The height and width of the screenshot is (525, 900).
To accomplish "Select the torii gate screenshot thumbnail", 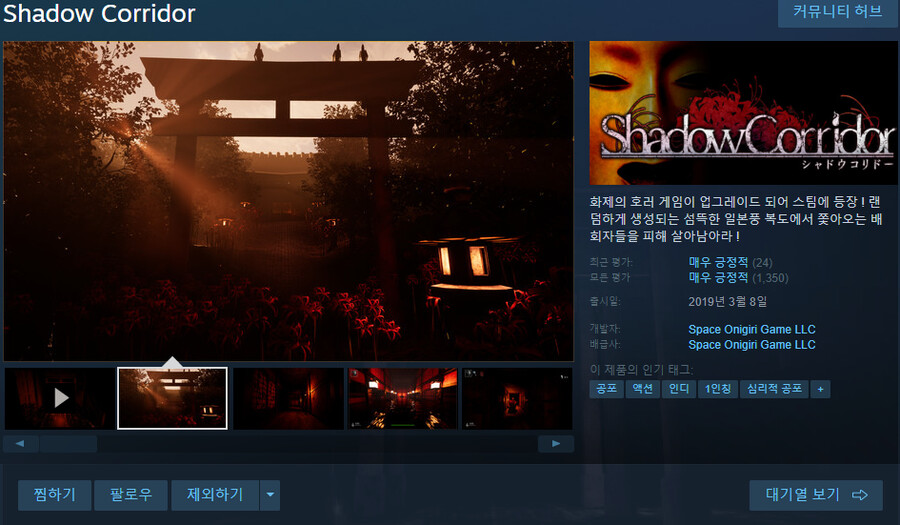I will 172,398.
